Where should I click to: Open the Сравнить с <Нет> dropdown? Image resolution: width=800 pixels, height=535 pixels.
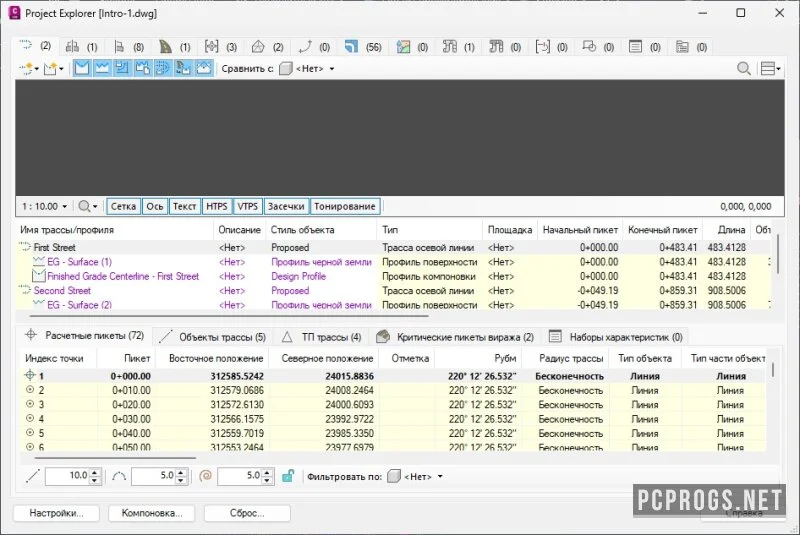308,68
